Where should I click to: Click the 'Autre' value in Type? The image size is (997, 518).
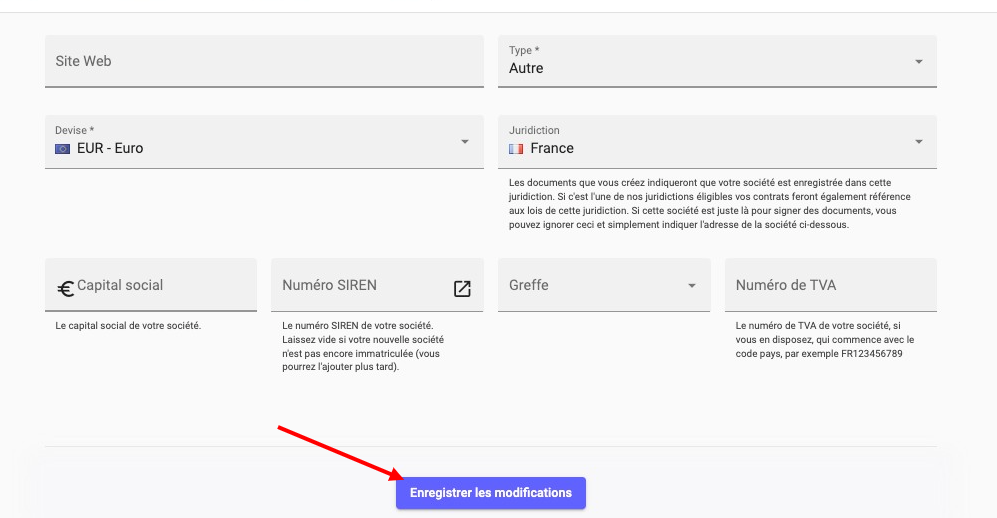click(x=526, y=69)
